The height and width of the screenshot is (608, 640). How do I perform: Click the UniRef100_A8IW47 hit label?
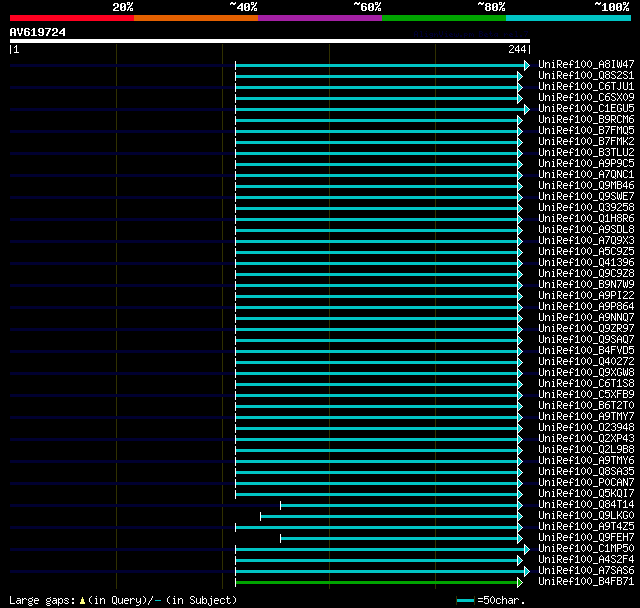[586, 64]
